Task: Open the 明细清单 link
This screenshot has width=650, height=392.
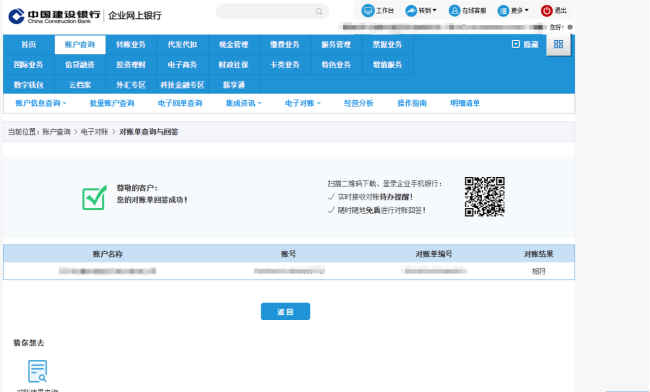Action: (x=465, y=103)
